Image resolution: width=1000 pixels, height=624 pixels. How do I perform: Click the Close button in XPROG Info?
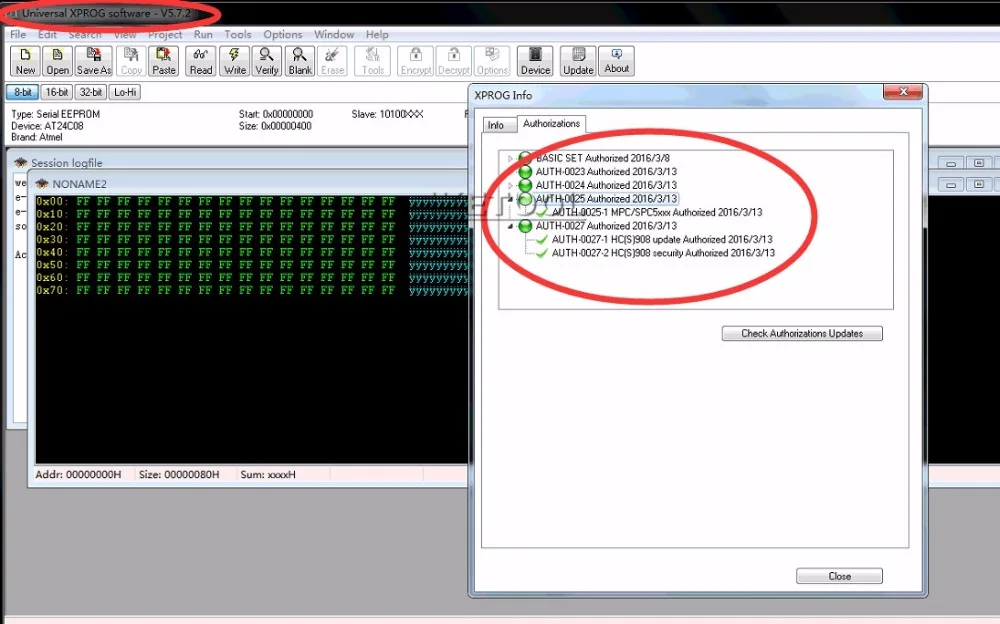(839, 576)
